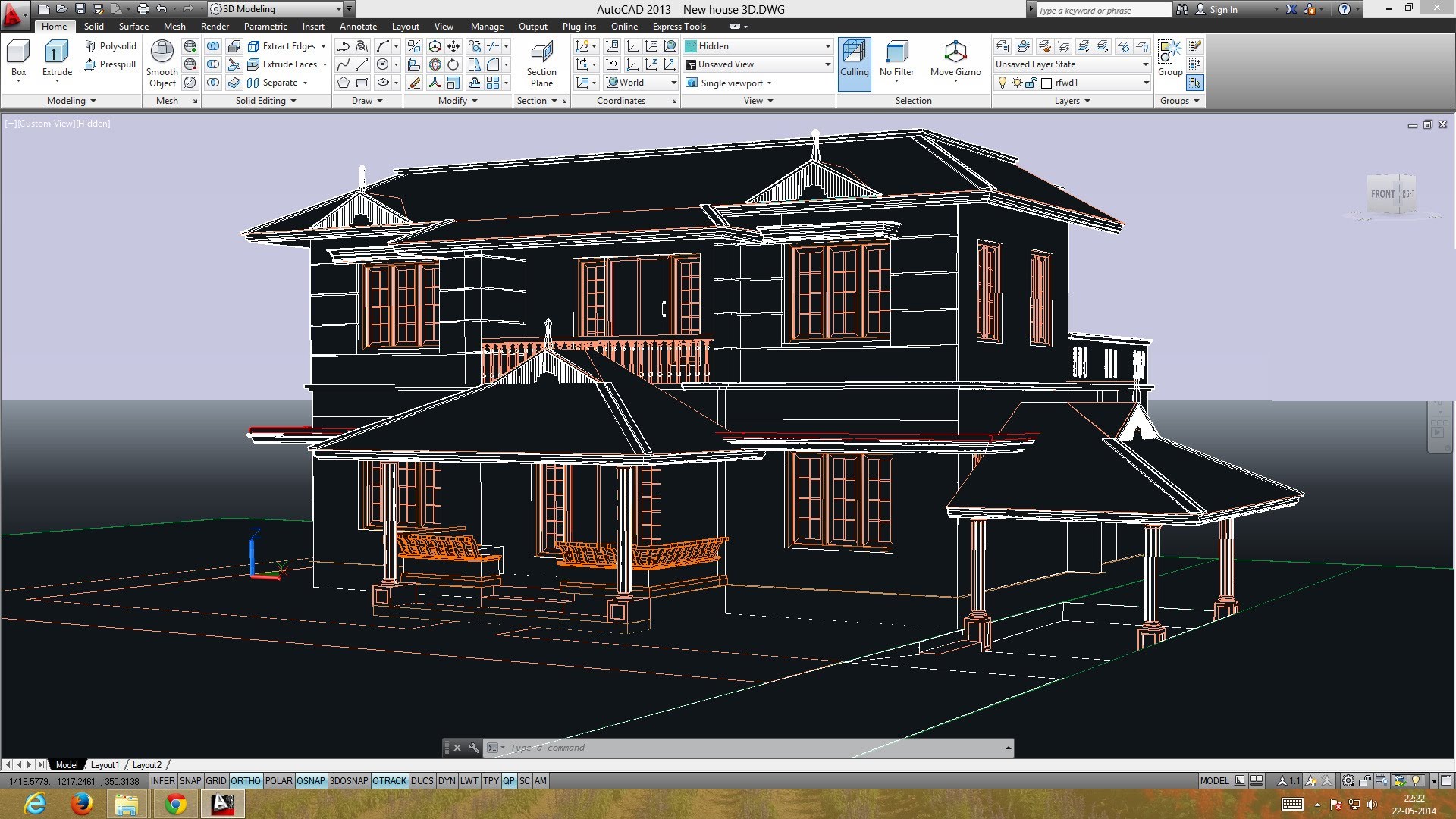Open the Home ribbon tab
The image size is (1456, 819).
54,25
